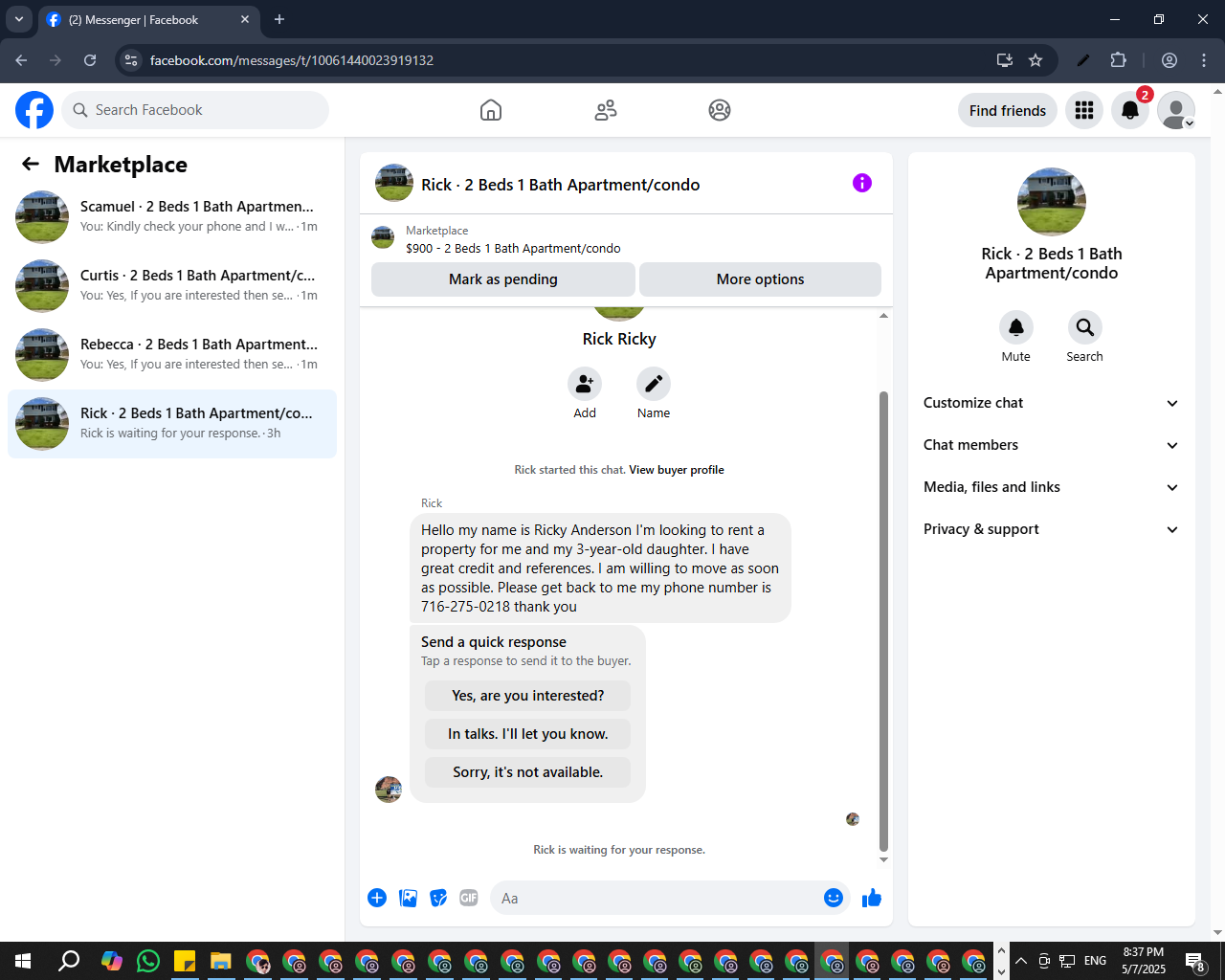
Task: Open notifications bell icon
Action: (x=1130, y=110)
